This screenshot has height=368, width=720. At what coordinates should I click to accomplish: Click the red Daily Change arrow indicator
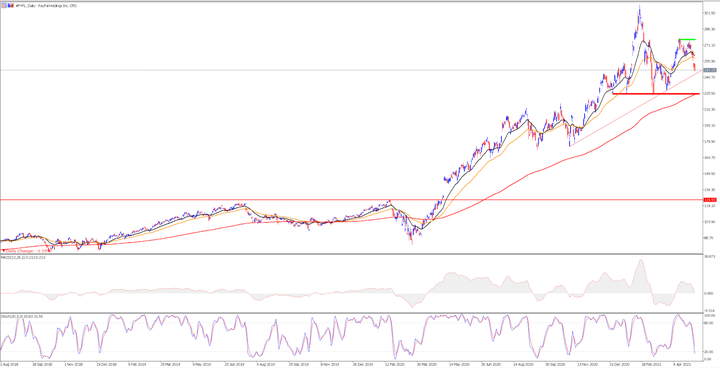4,251
